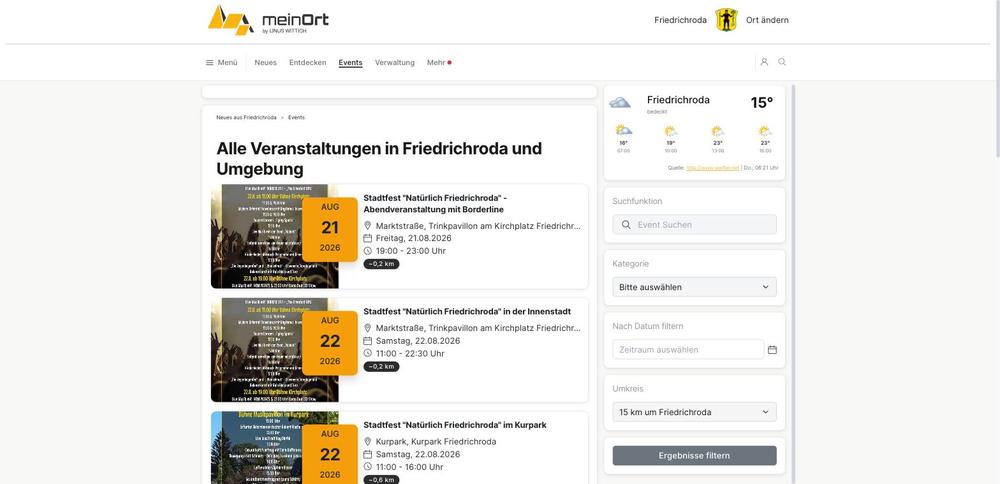
Task: Click the text Kurpark, Kurpark Friedrichroda
Action: [436, 441]
